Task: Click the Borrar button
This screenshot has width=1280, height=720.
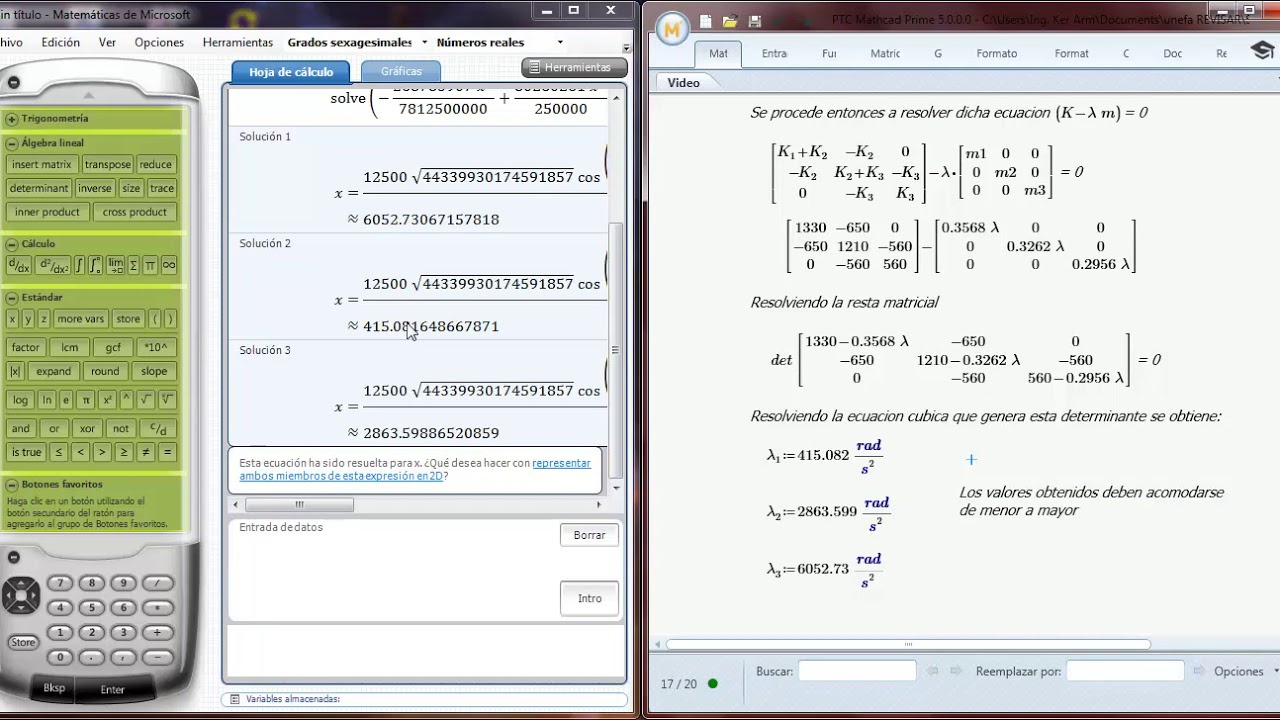Action: pos(589,535)
